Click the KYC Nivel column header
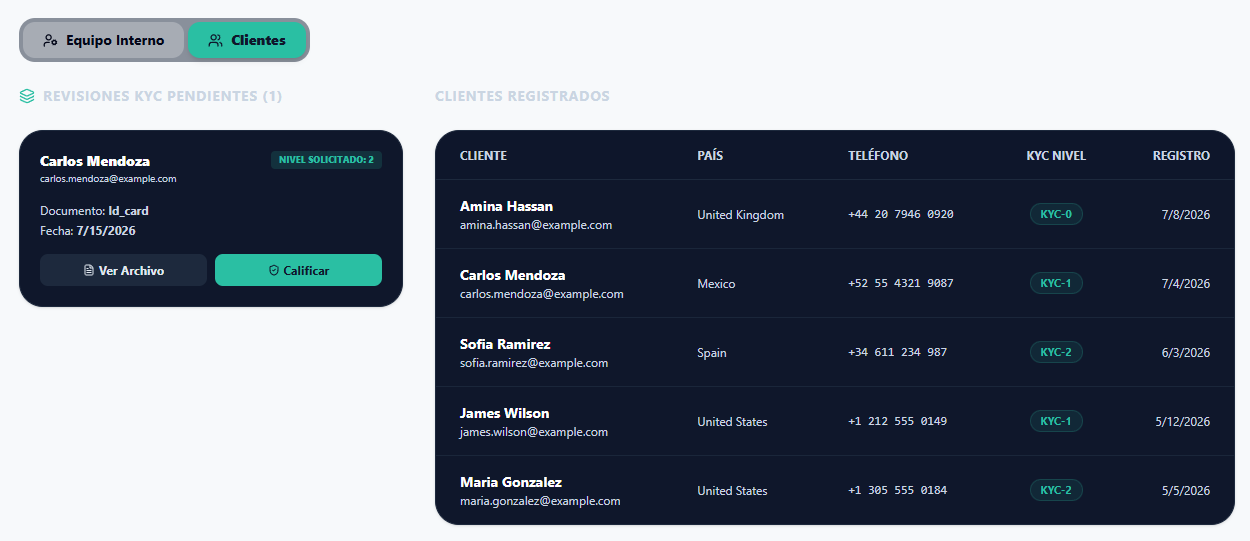Viewport: 1250px width, 541px height. [x=1056, y=156]
